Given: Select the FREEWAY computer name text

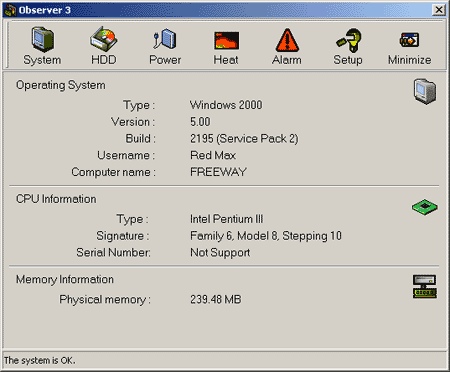Looking at the screenshot, I should pos(218,172).
